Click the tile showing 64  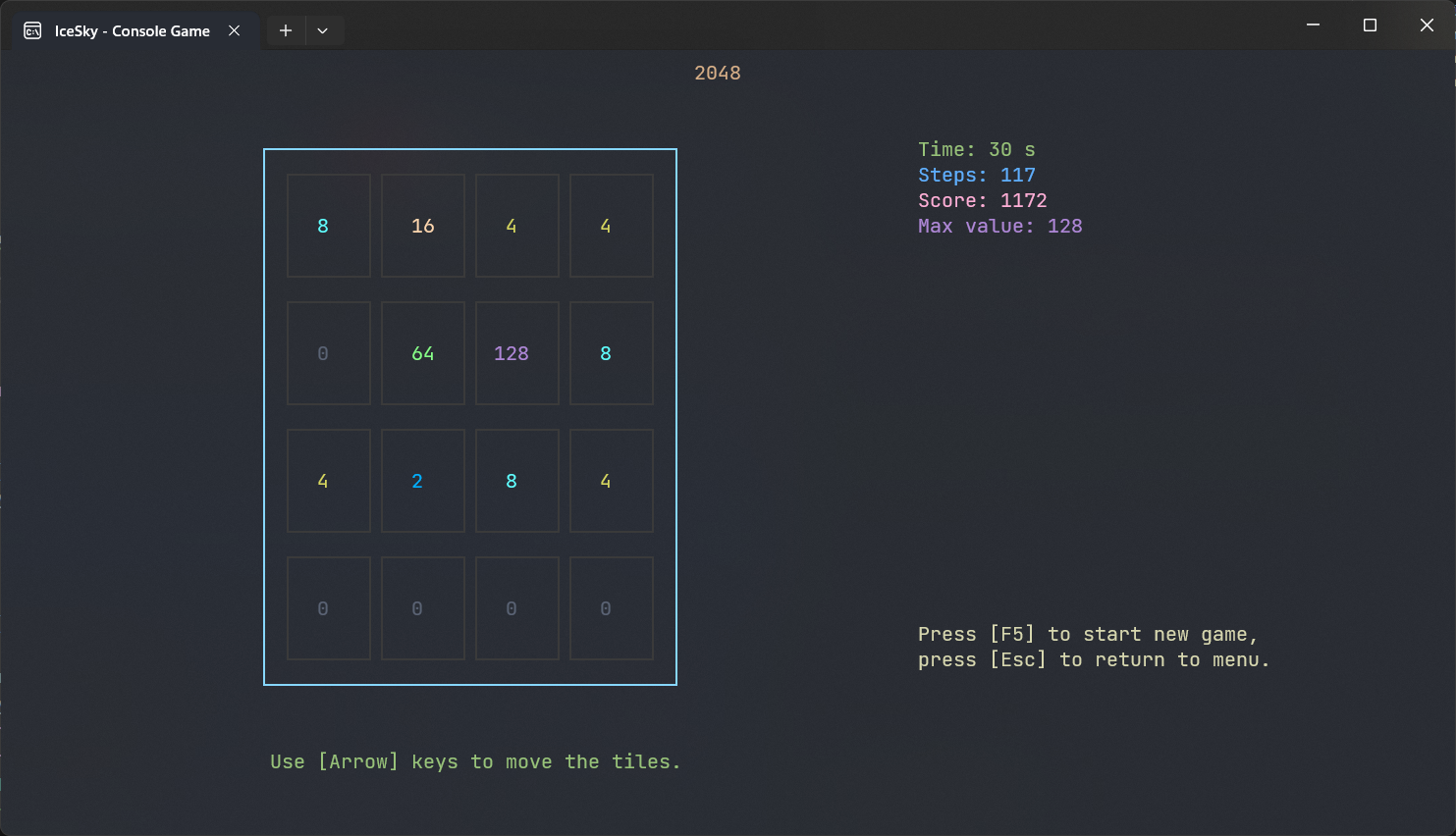click(423, 353)
